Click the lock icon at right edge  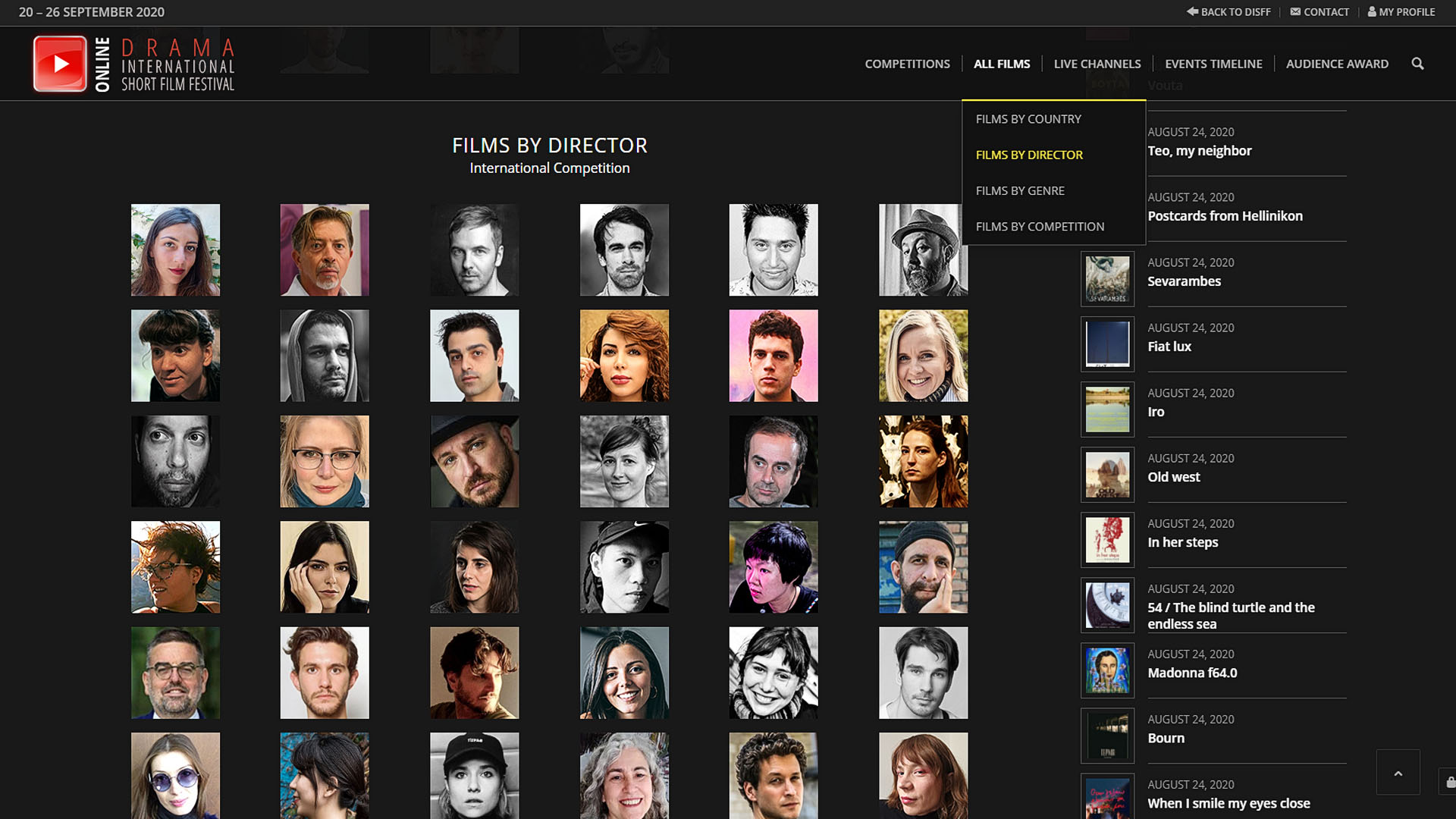point(1449,782)
